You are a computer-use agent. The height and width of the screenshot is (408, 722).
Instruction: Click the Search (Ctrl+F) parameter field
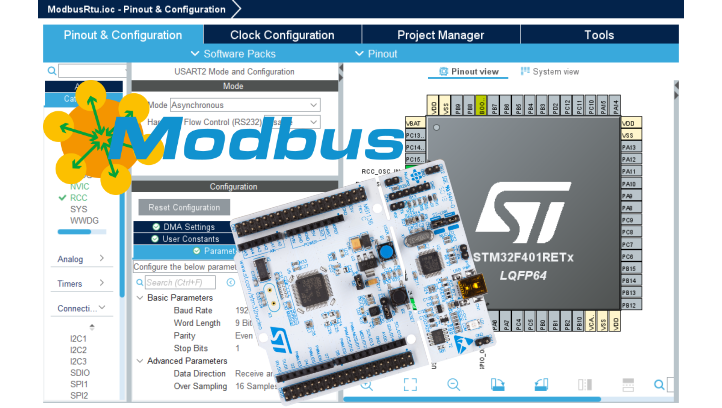[x=180, y=283]
